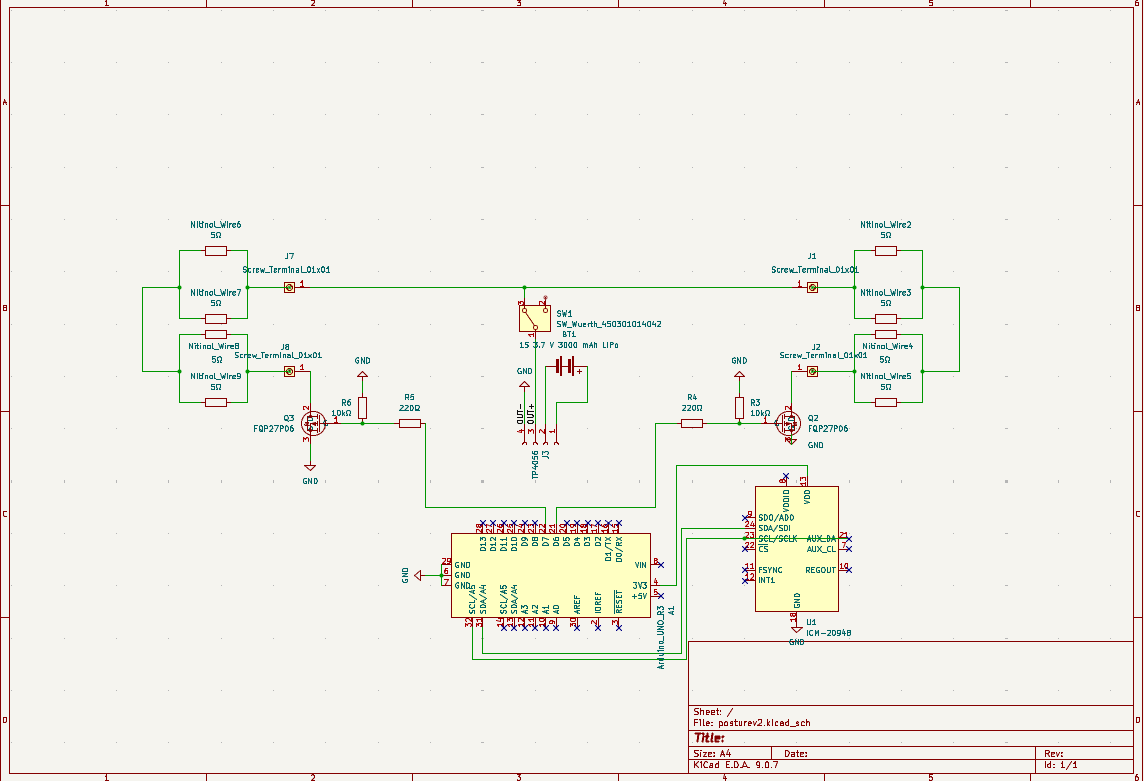Click the REGOUT pin label on ICM-20948
Image resolution: width=1144 pixels, height=781 pixels.
pos(821,570)
